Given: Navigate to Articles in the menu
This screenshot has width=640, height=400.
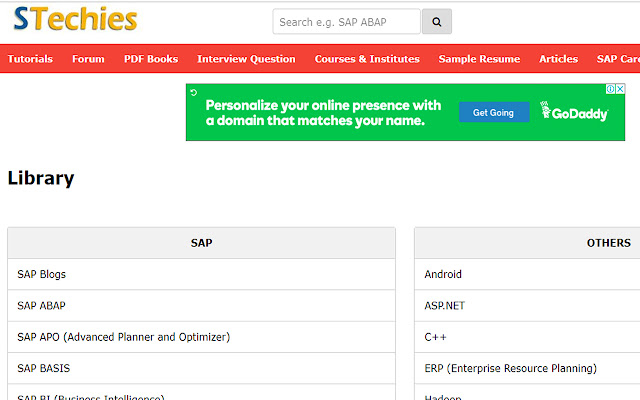Looking at the screenshot, I should (x=558, y=59).
